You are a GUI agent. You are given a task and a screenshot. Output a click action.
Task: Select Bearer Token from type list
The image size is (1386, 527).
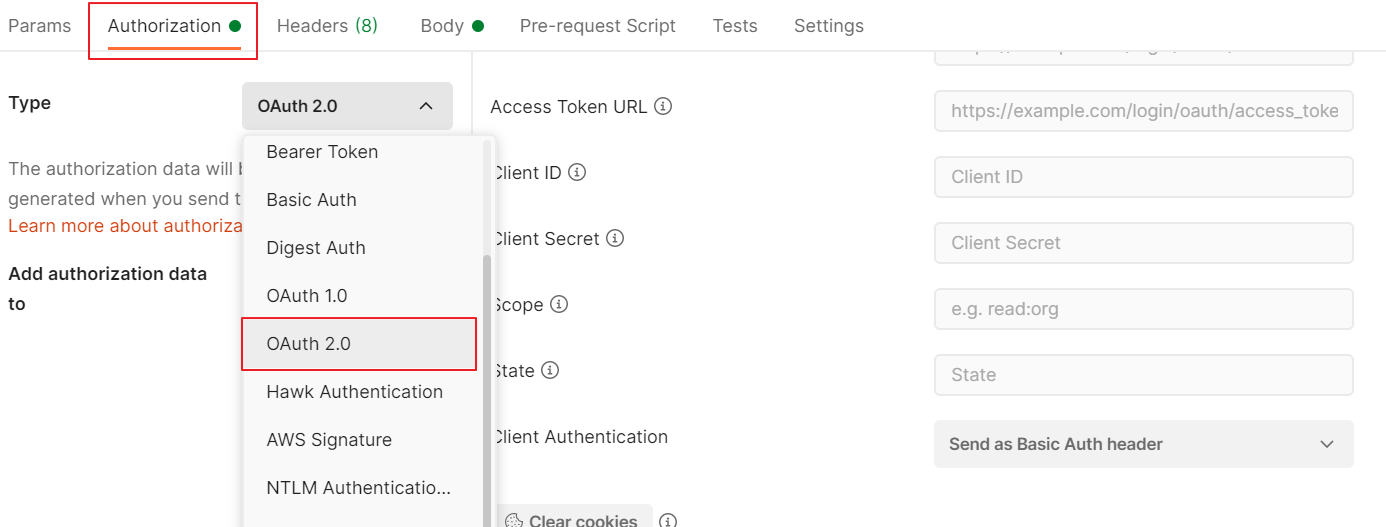[322, 152]
